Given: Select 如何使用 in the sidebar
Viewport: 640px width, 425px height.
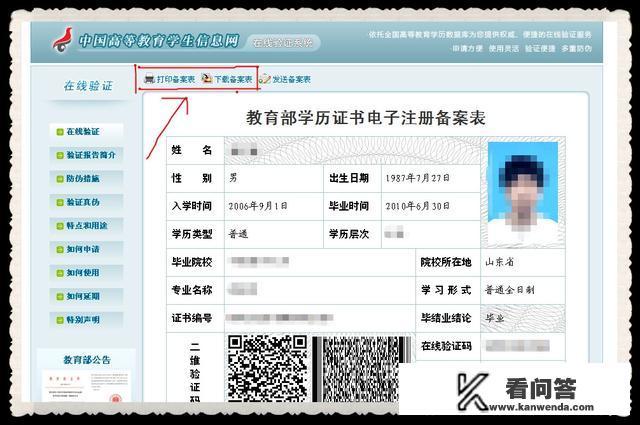Looking at the screenshot, I should (x=86, y=273).
